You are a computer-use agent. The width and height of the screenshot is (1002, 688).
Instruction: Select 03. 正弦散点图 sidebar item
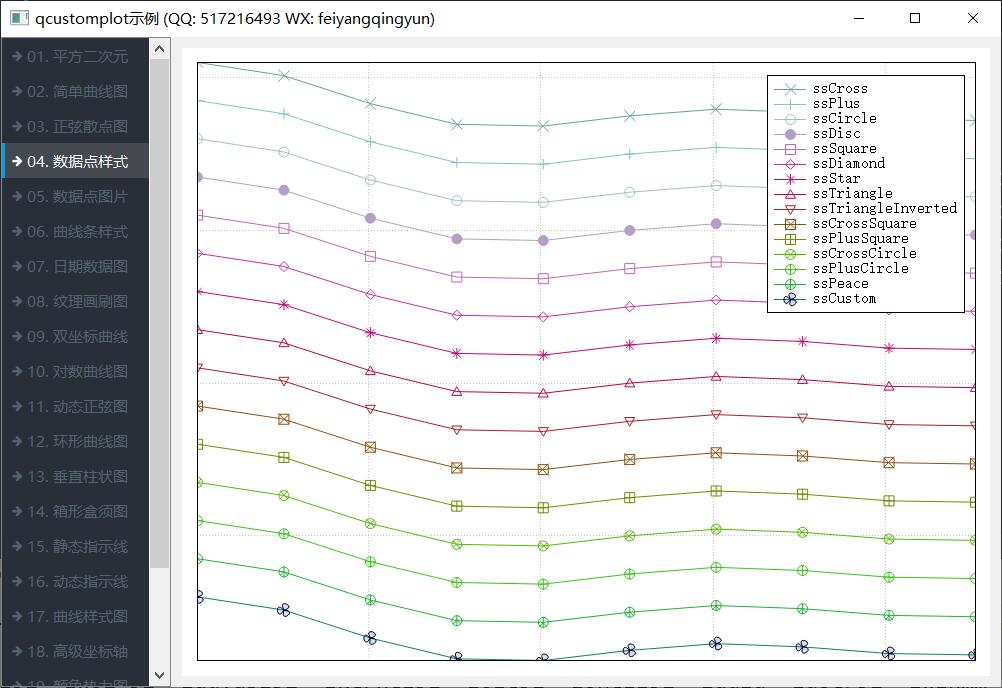[75, 126]
